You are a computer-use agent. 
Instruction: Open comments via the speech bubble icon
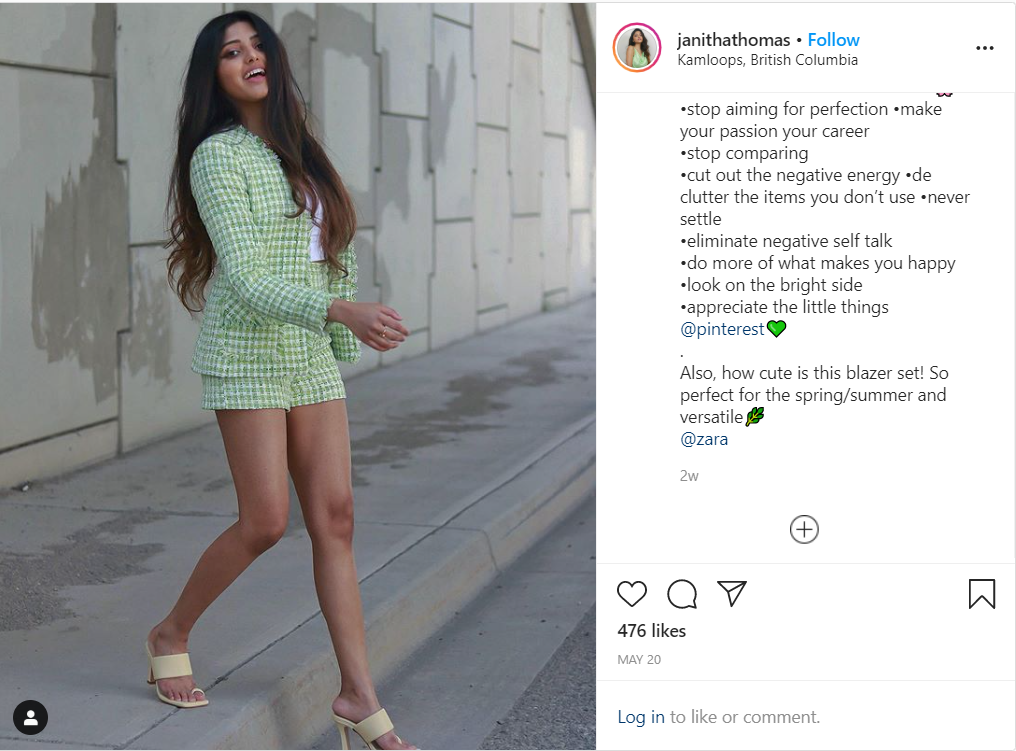pos(682,594)
